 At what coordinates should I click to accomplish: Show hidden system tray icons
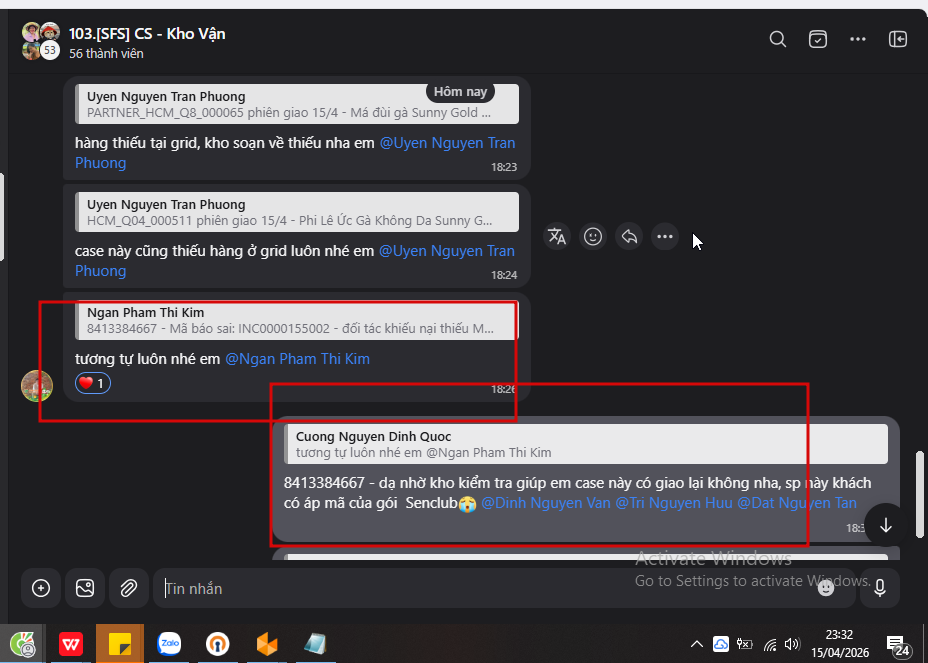(697, 644)
